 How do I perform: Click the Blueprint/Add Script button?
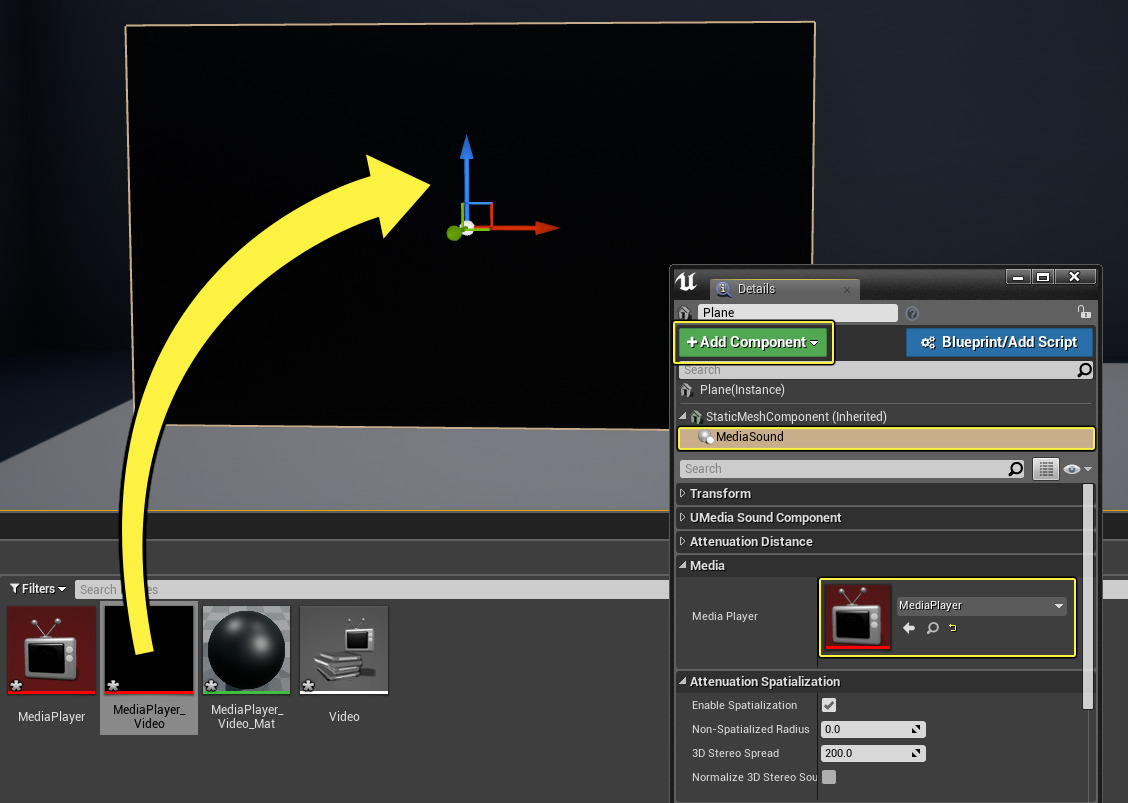click(999, 342)
